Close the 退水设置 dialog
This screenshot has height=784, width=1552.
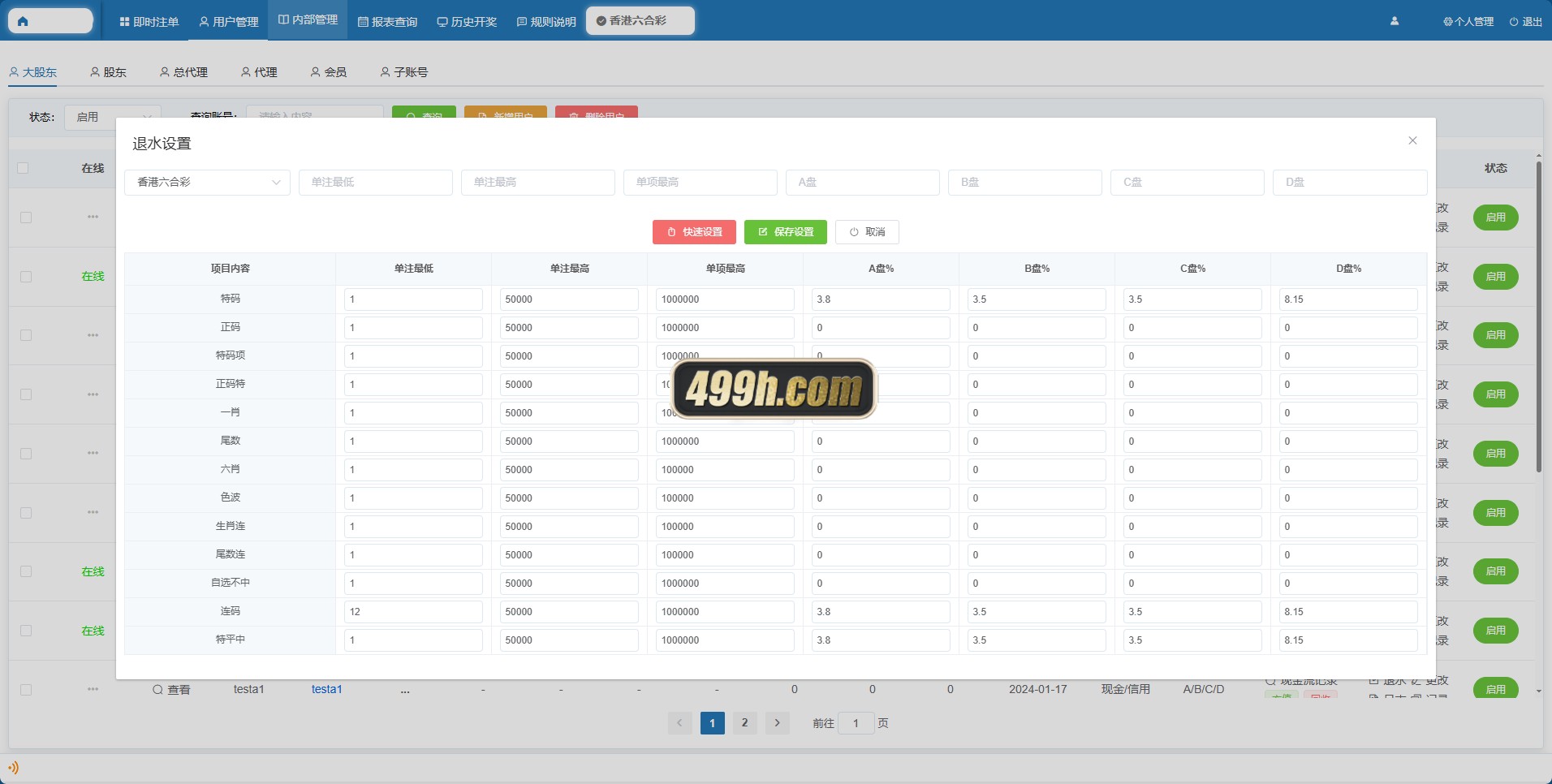pos(1412,140)
